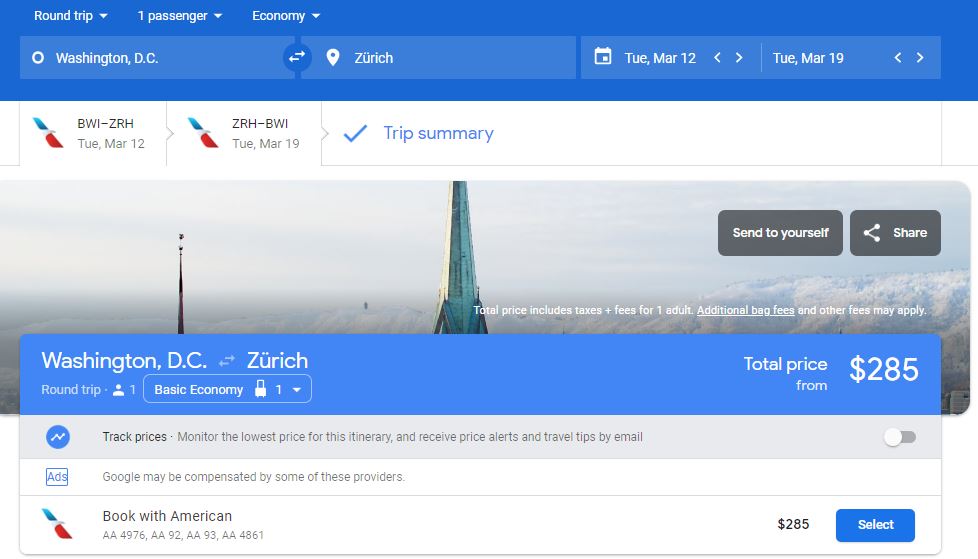The width and height of the screenshot is (978, 559).
Task: Open the Round trip dropdown
Action: pyautogui.click(x=70, y=16)
